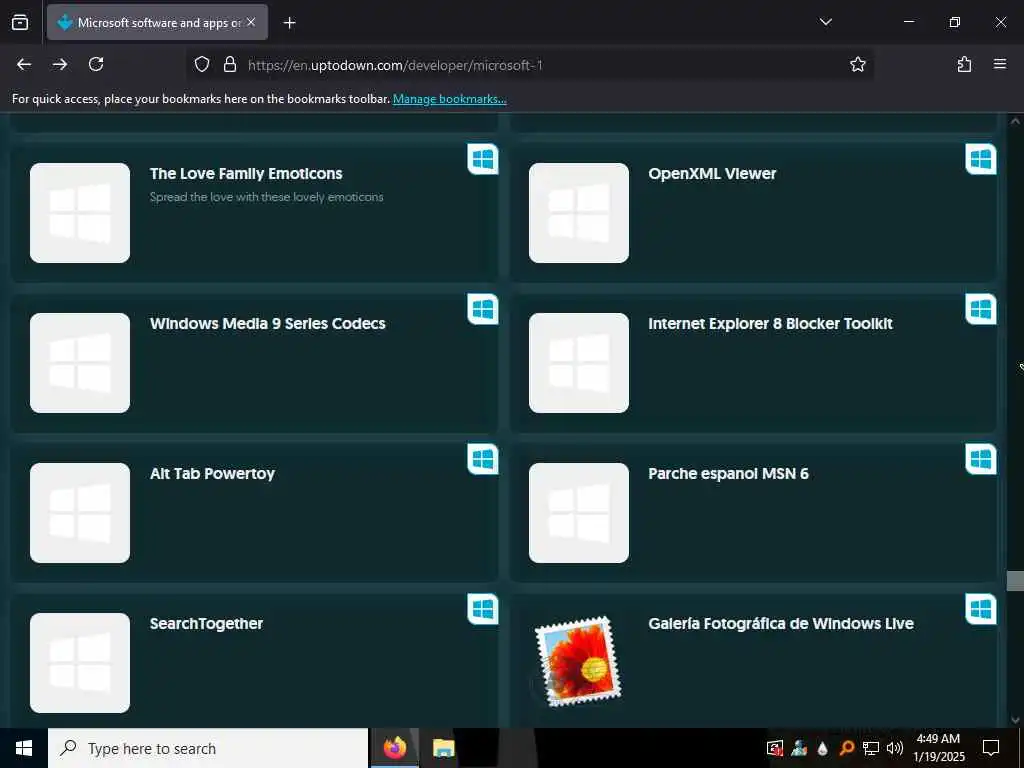This screenshot has height=768, width=1024.
Task: Open the Firefox extensions button
Action: coord(965,64)
